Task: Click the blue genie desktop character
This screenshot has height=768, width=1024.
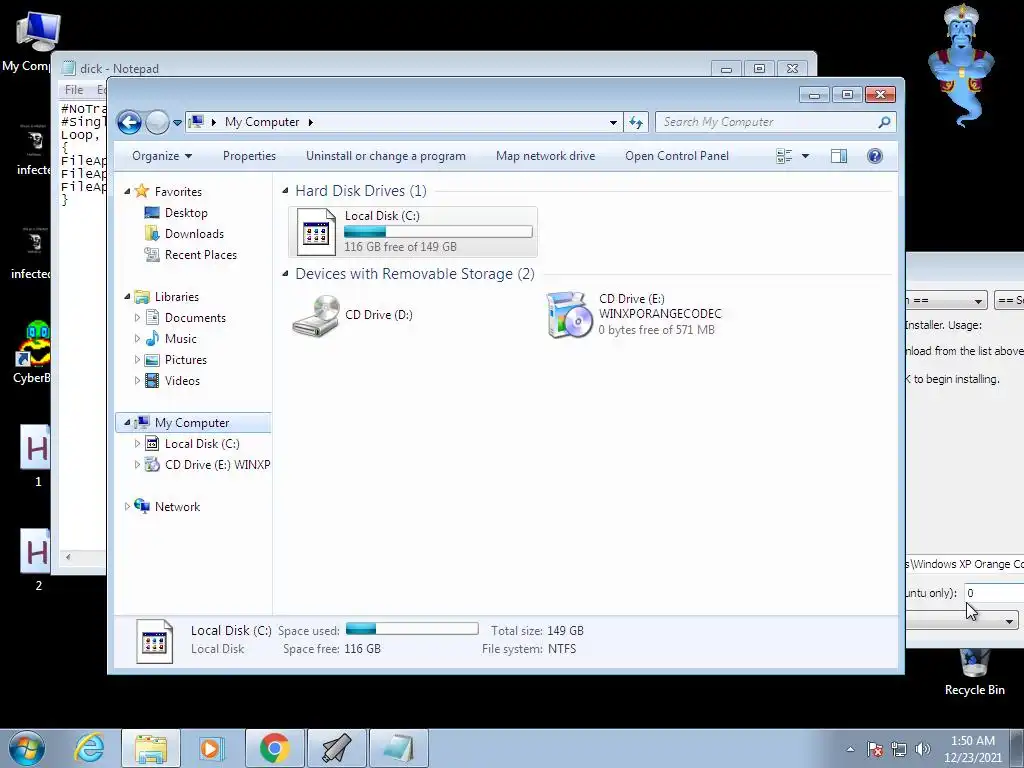Action: [961, 65]
